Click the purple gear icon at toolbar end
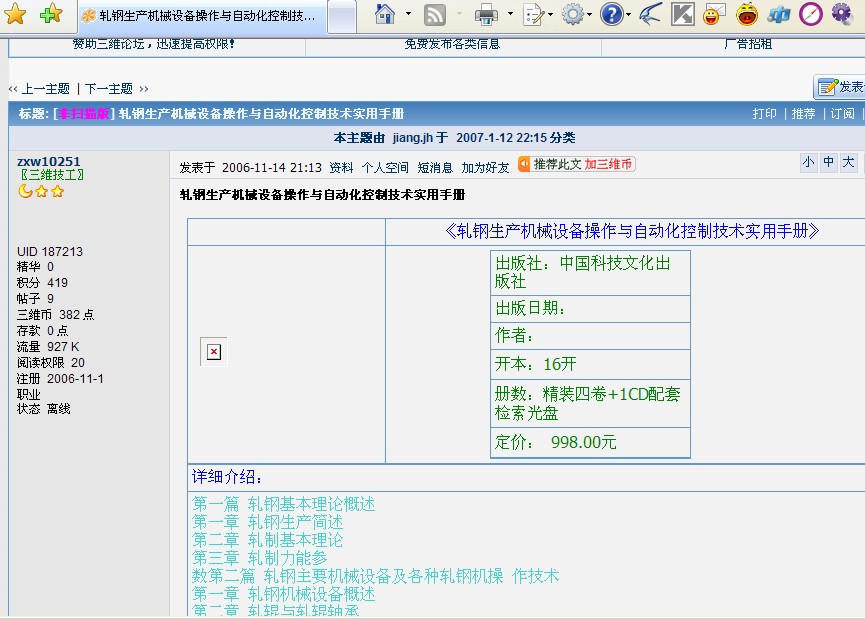The height and width of the screenshot is (619, 865). click(840, 13)
